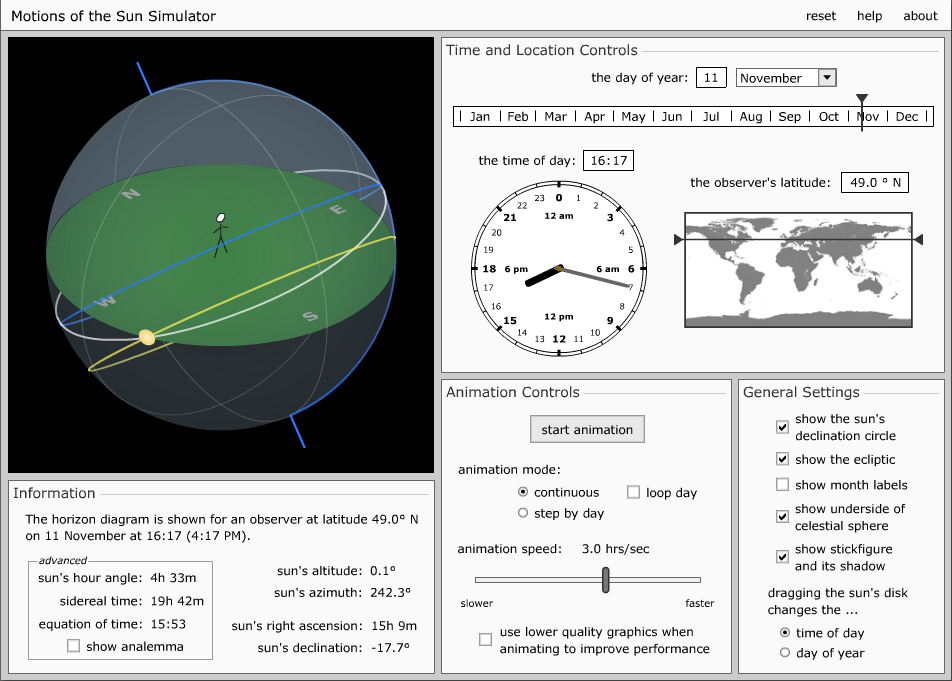Click the sun's hour angle value 4h 33m

(x=173, y=577)
